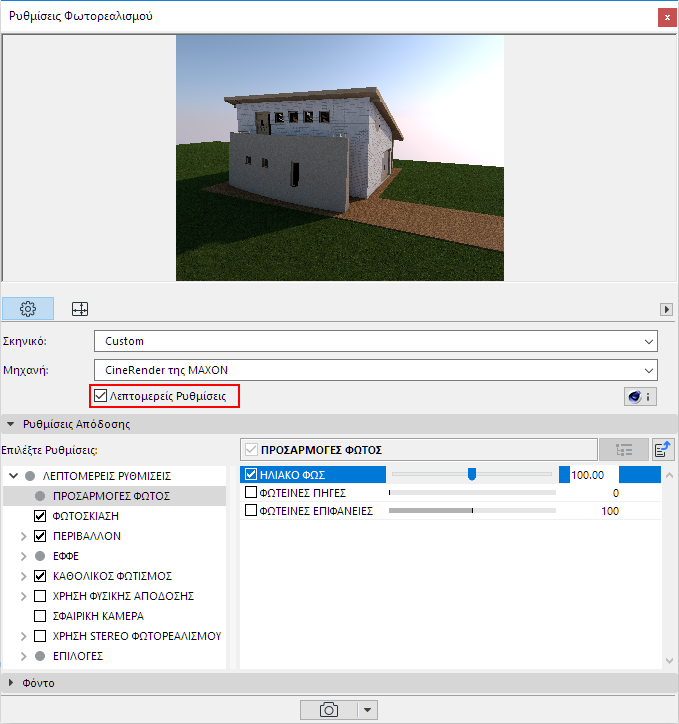Open CineRender info button
Image resolution: width=679 pixels, height=724 pixels.
640,397
